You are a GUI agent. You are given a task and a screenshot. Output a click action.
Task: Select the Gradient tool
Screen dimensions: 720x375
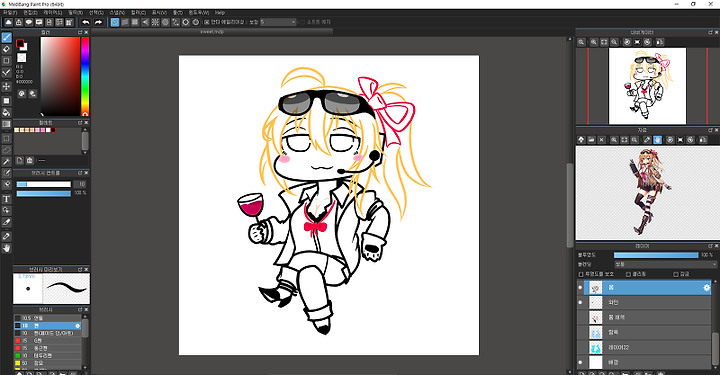coord(6,124)
